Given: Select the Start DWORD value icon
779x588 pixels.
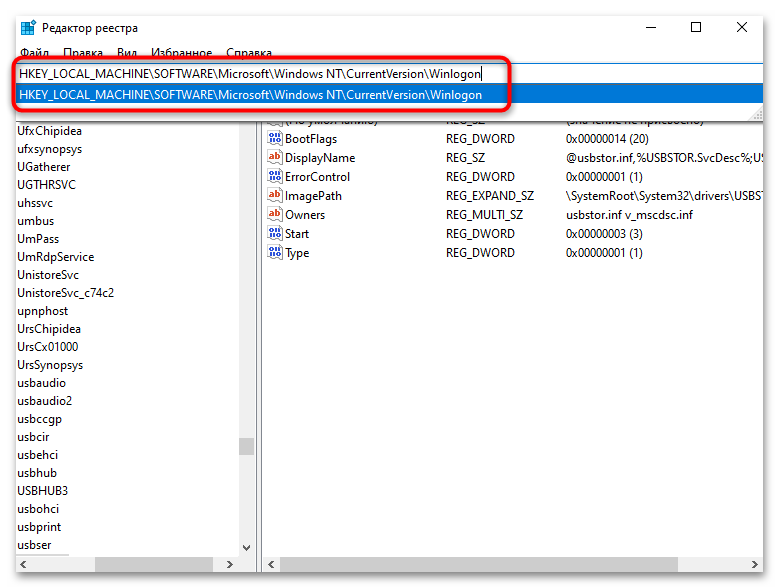Looking at the screenshot, I should [274, 233].
